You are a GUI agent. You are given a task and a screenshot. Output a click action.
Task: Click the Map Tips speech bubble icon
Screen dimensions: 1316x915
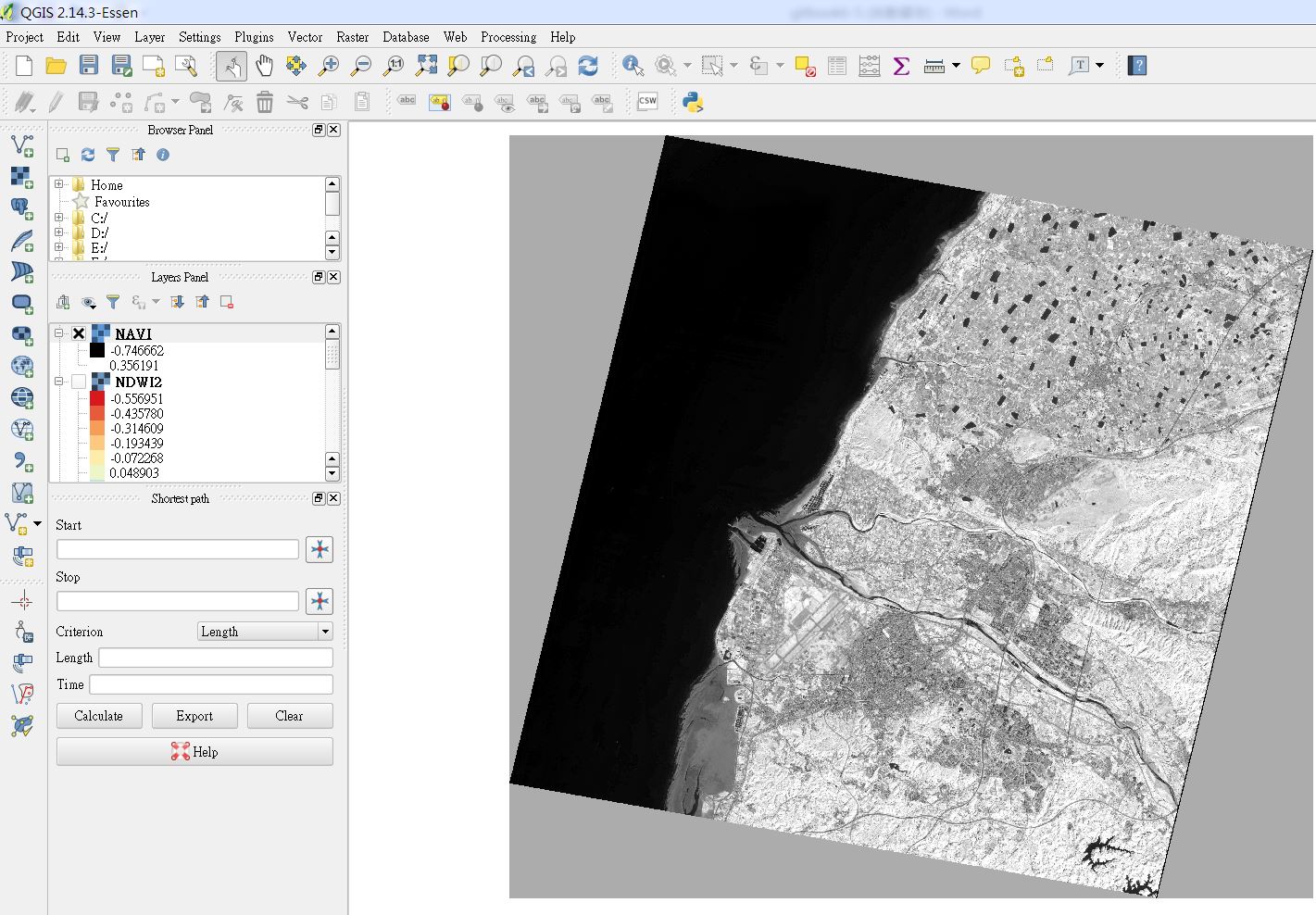[x=981, y=66]
